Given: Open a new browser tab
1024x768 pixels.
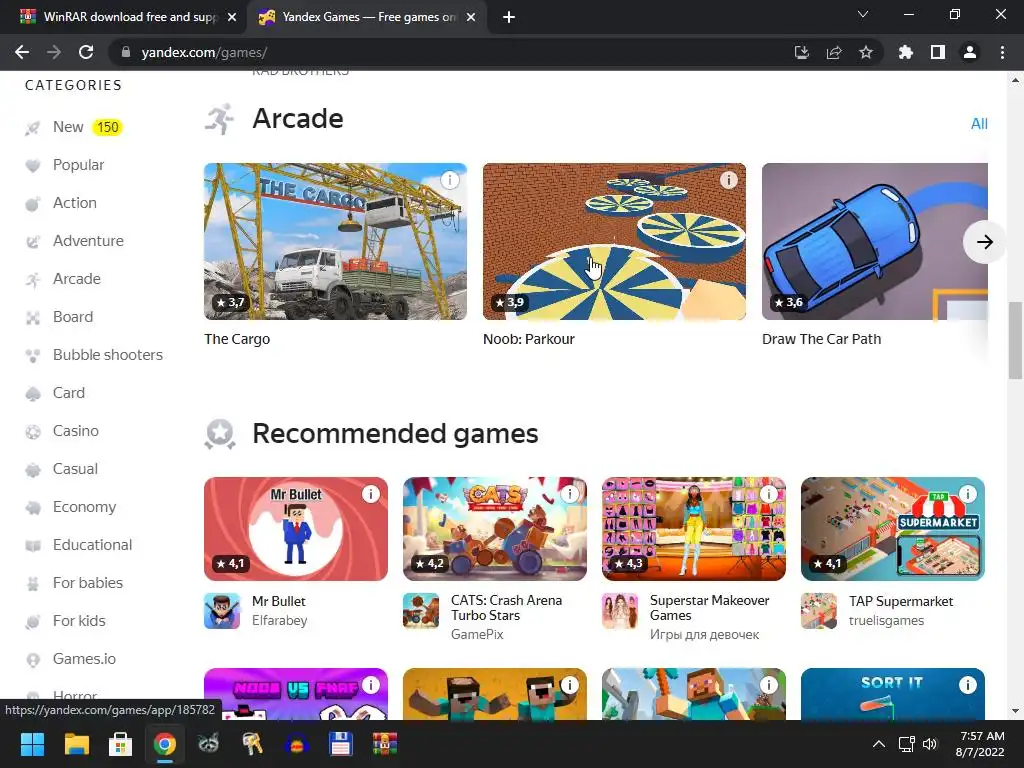Looking at the screenshot, I should (x=509, y=17).
